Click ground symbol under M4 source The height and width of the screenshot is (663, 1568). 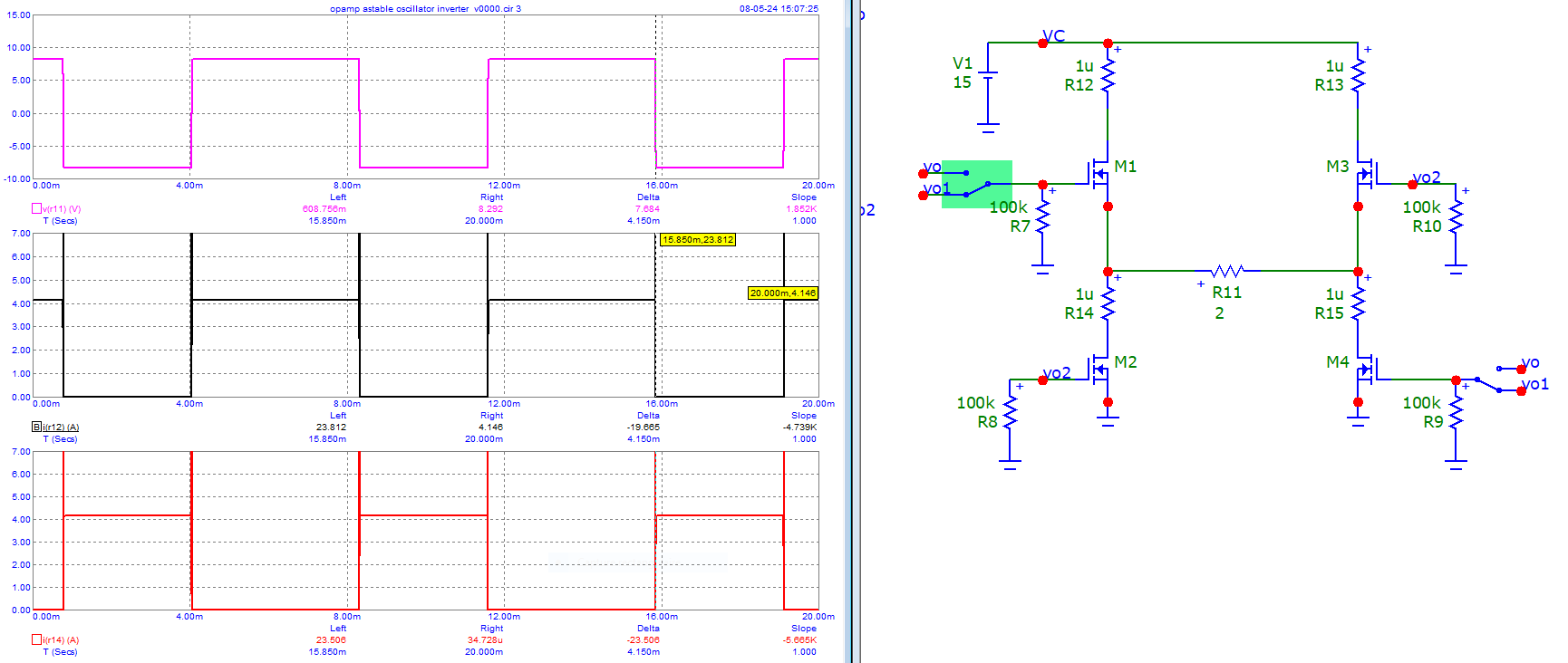pos(1358,421)
